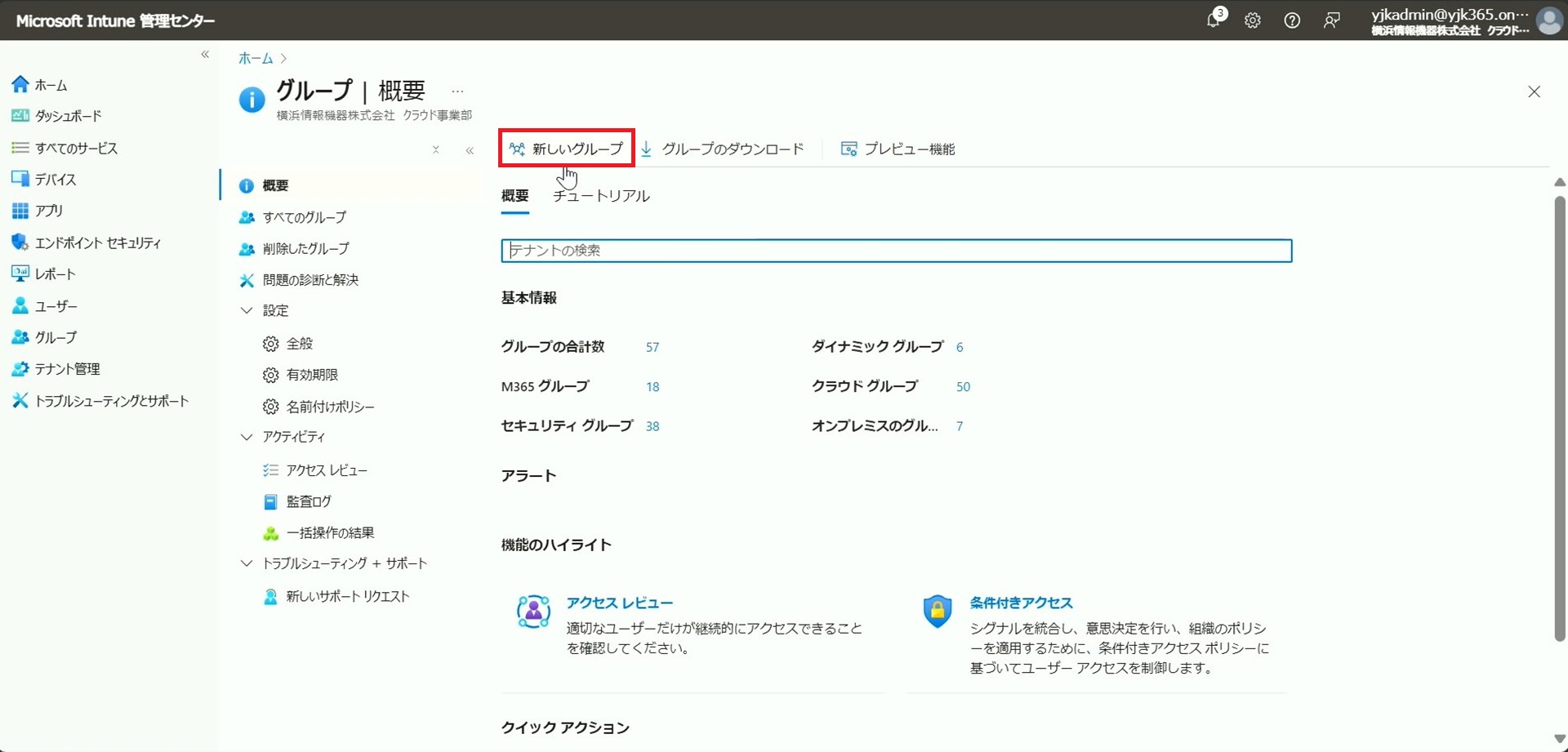The height and width of the screenshot is (752, 1568).
Task: Open 新しいサポート リクエスト menu item
Action: pos(348,597)
